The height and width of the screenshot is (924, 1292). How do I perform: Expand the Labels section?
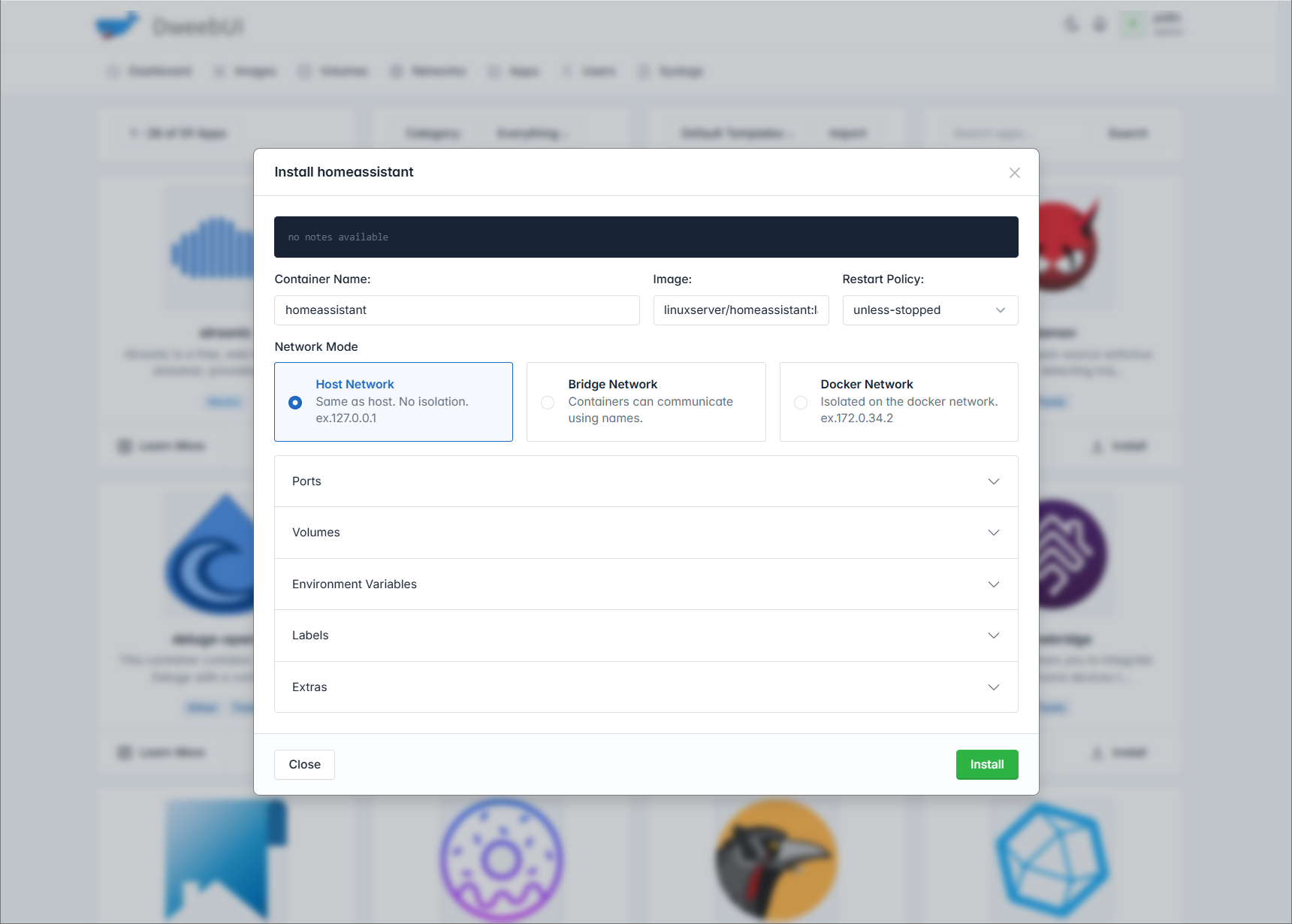click(646, 636)
